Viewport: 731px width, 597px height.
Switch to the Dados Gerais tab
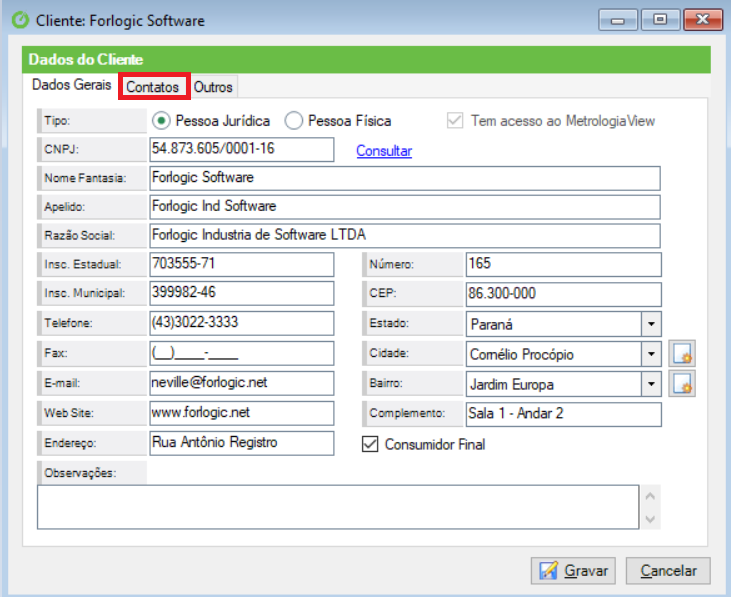point(71,85)
